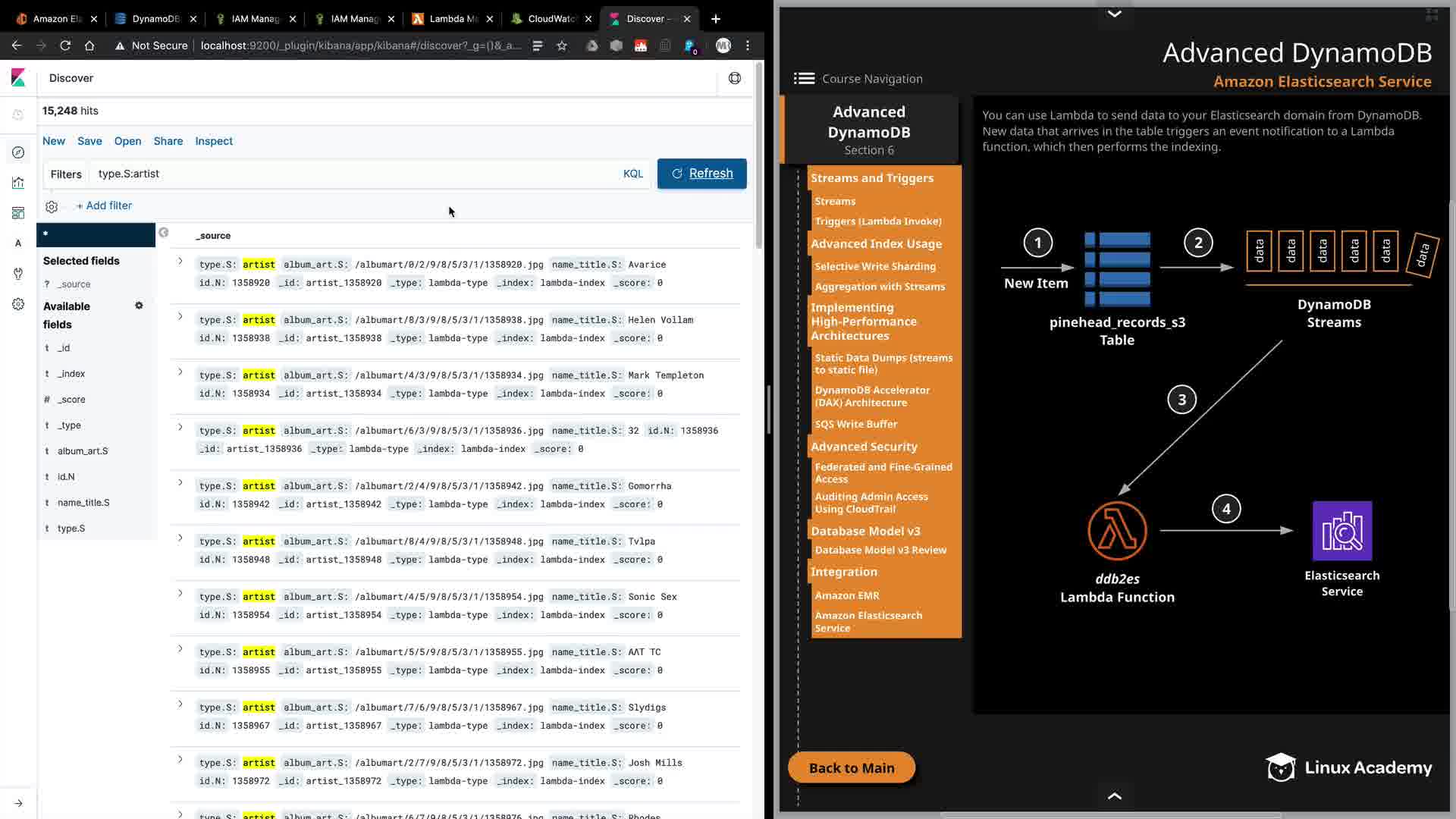The image size is (1456, 819).
Task: Open Kibana Discover compass icon in sidebar
Action: [x=18, y=152]
